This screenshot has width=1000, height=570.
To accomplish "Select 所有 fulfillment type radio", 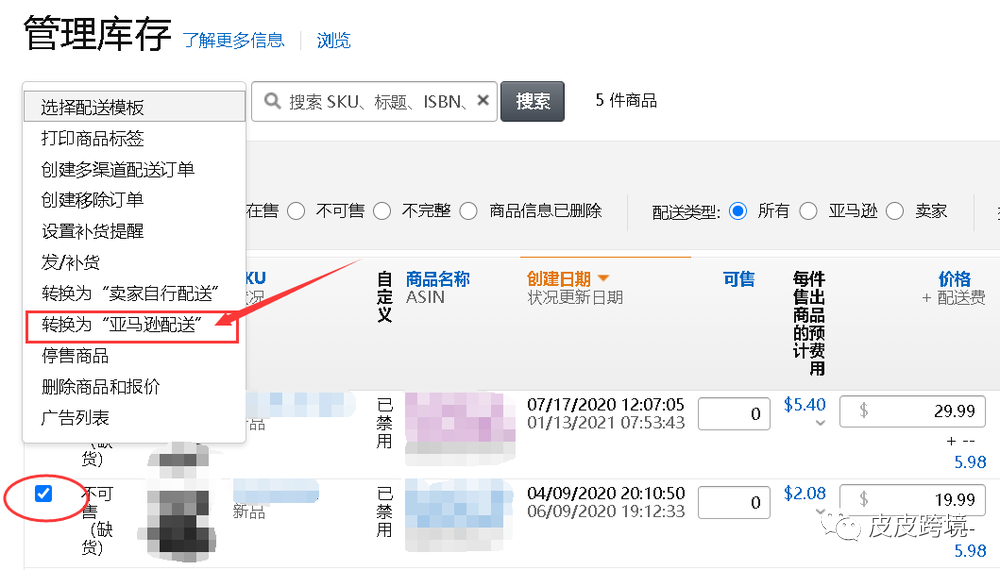I will tap(738, 211).
